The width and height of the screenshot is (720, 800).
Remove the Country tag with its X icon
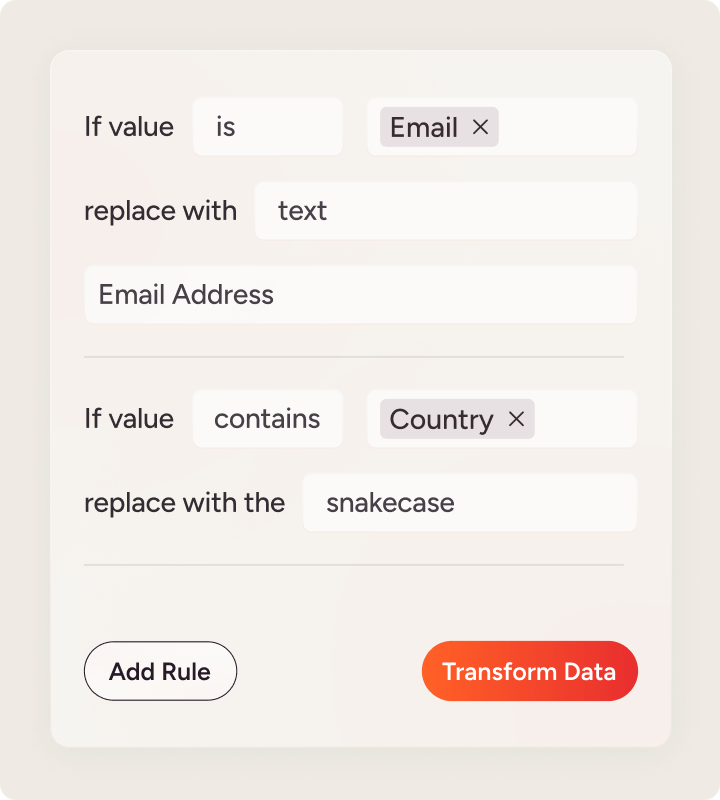pos(516,419)
